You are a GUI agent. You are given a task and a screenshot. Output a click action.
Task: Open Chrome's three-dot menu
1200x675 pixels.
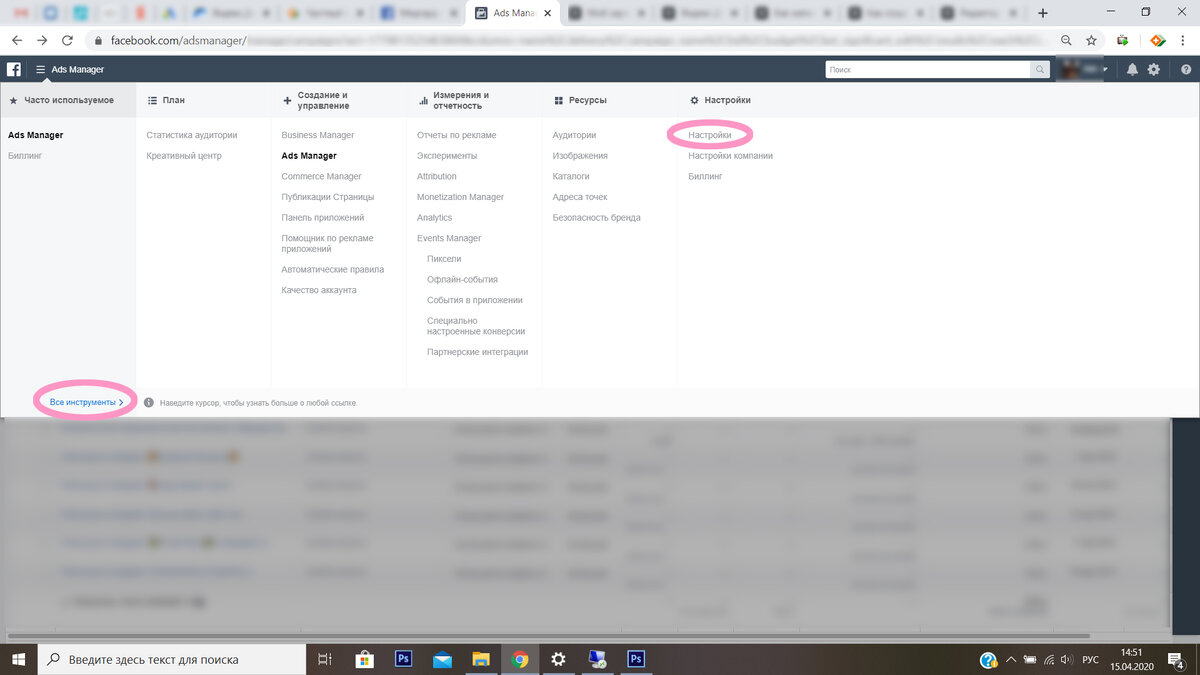click(1184, 40)
